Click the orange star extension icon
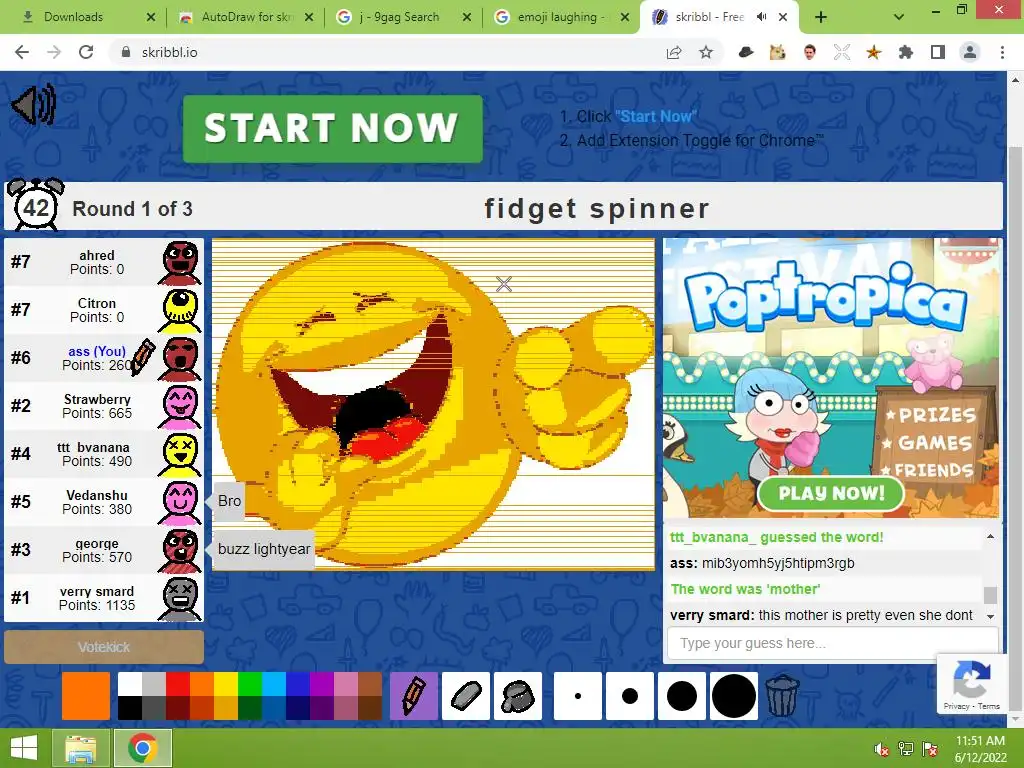The image size is (1024, 768). (874, 52)
